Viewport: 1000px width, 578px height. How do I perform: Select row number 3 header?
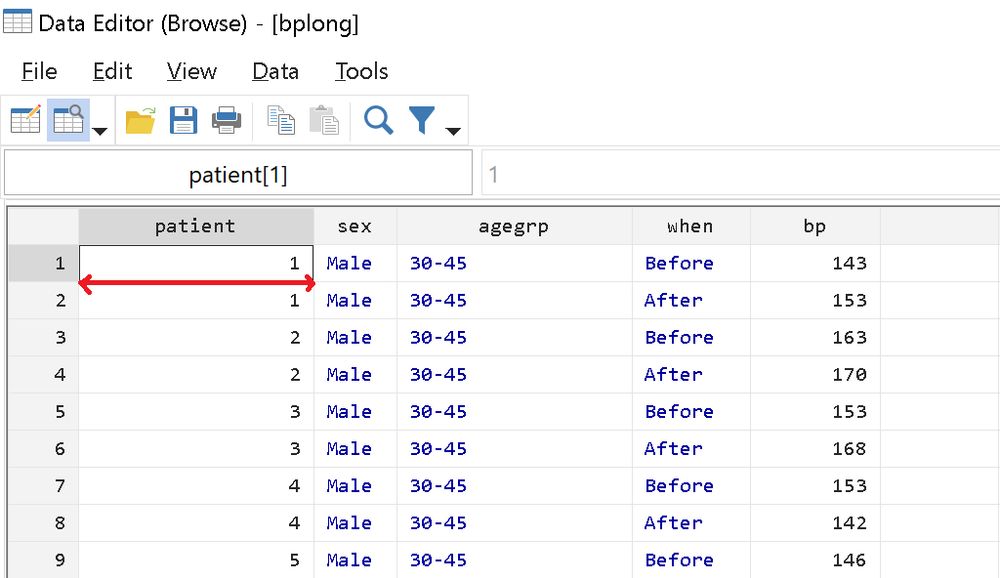[x=43, y=337]
